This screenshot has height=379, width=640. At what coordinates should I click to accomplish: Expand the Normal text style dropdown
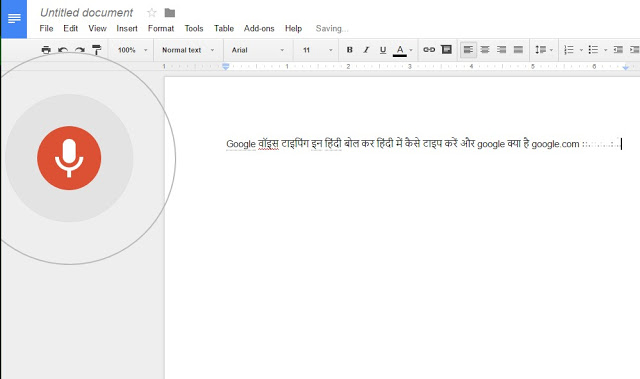(x=188, y=50)
